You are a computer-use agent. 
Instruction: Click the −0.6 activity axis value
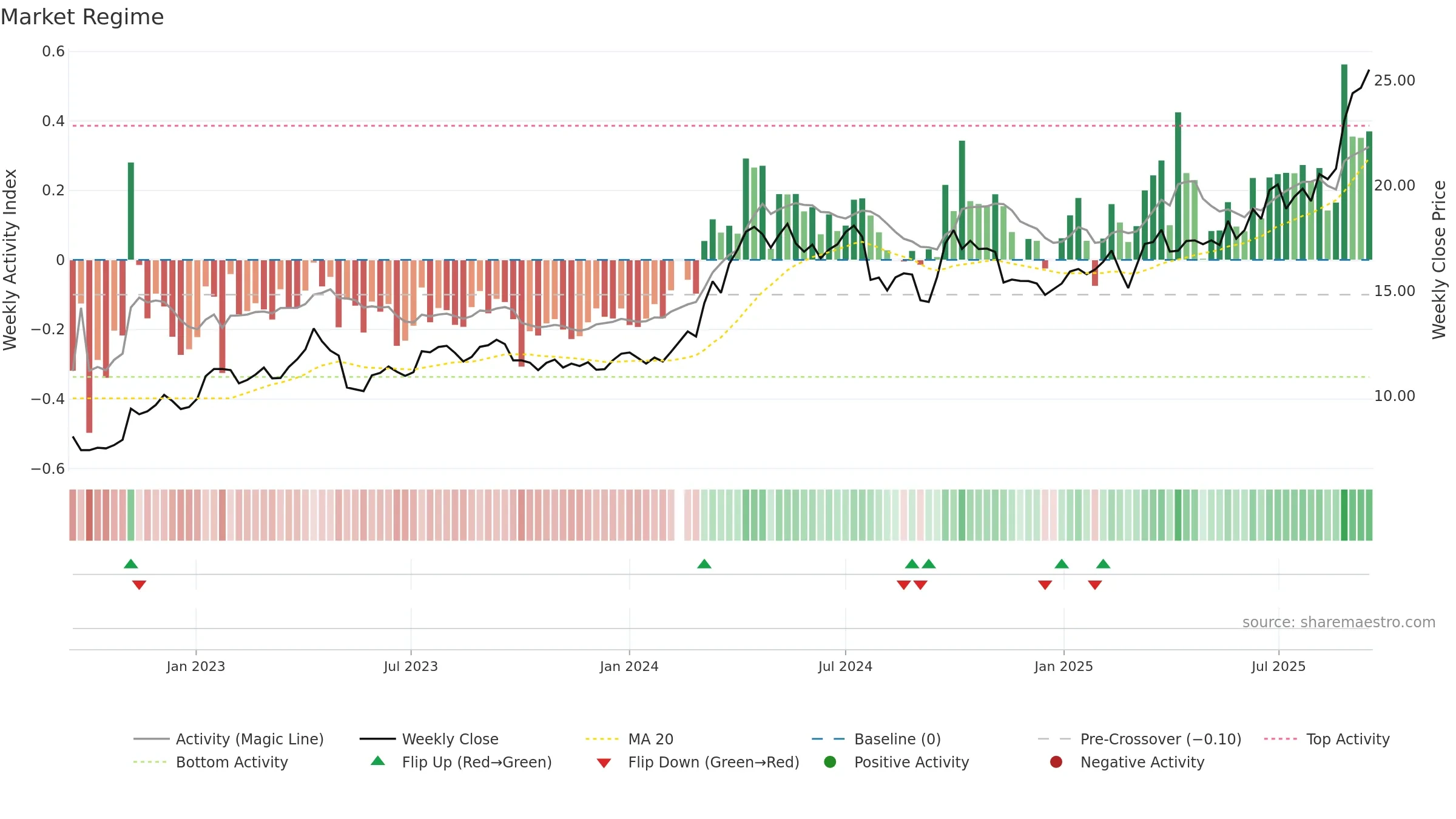point(48,469)
